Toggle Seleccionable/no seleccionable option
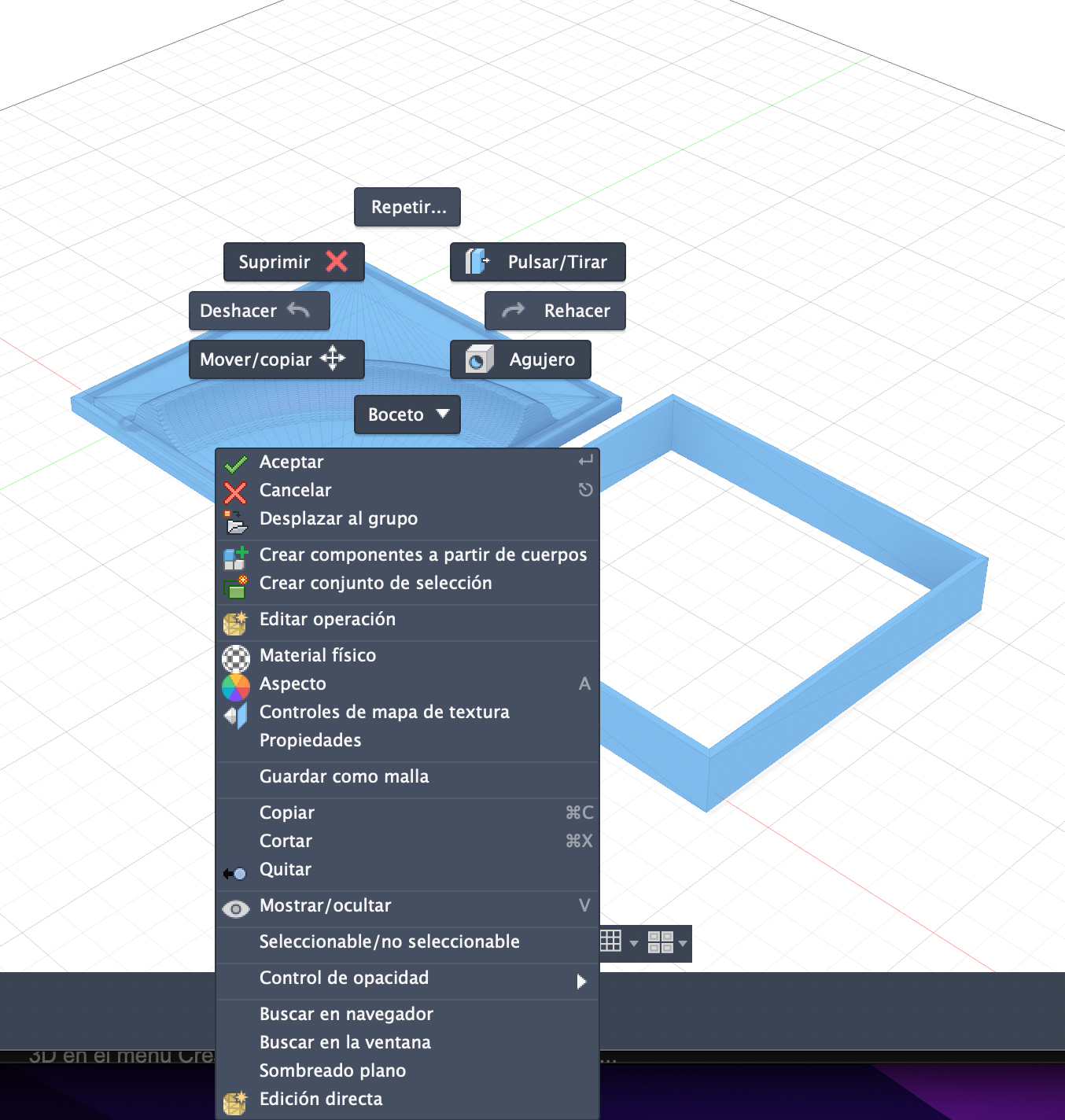1065x1120 pixels. pos(389,941)
